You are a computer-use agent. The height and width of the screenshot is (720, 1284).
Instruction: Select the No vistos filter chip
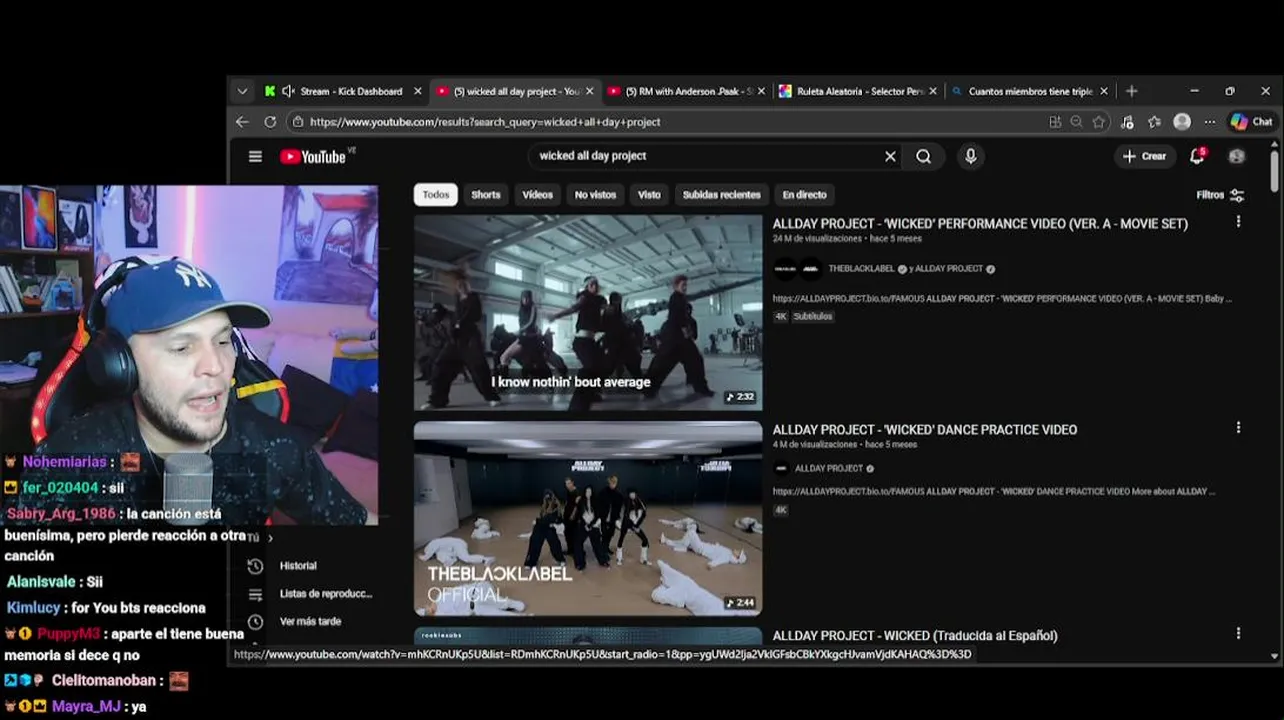click(x=595, y=195)
